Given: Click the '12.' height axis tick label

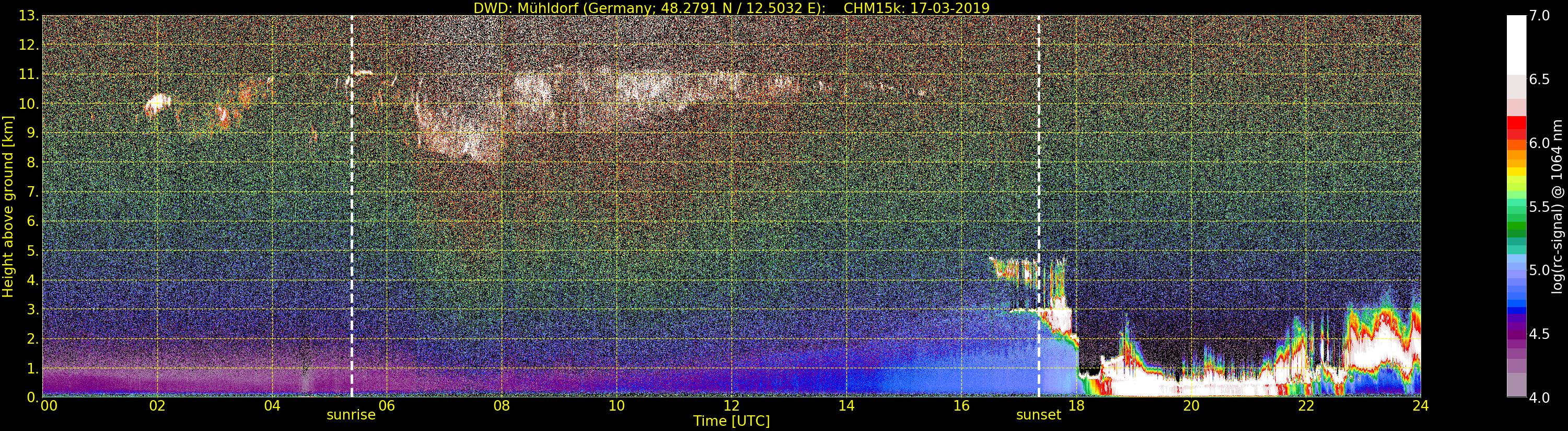Looking at the screenshot, I should point(29,45).
